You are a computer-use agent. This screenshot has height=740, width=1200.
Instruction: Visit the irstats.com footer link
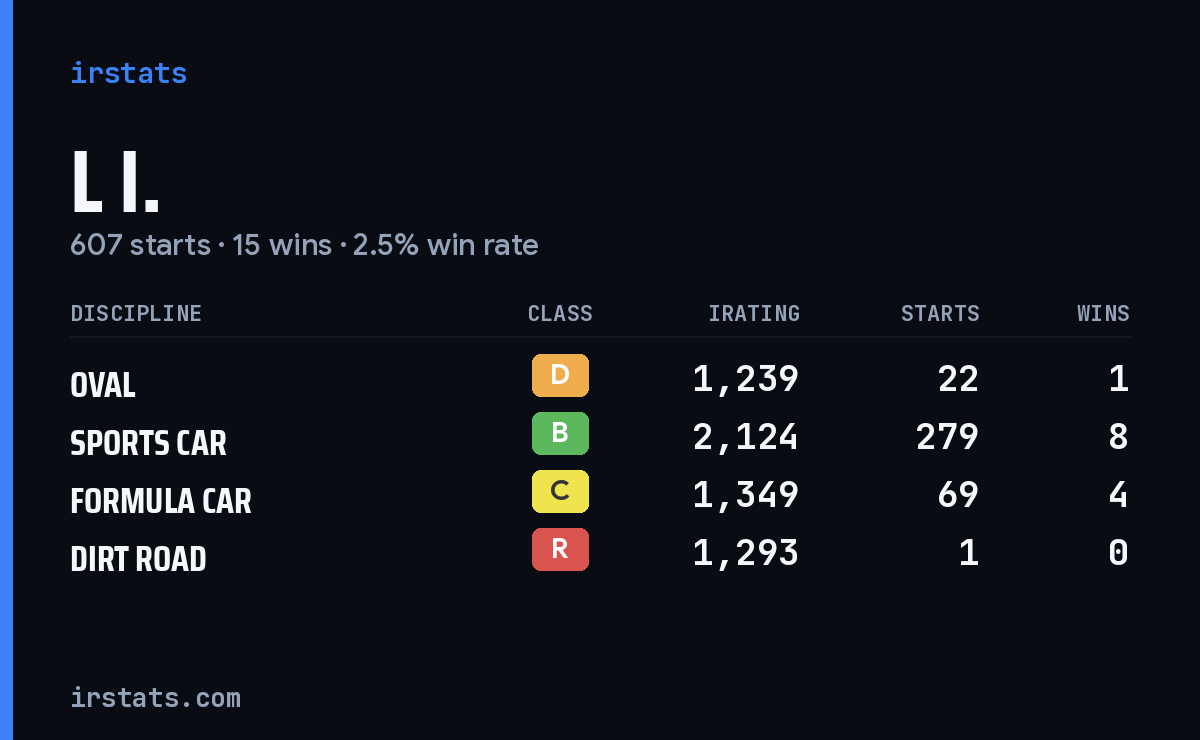point(156,697)
